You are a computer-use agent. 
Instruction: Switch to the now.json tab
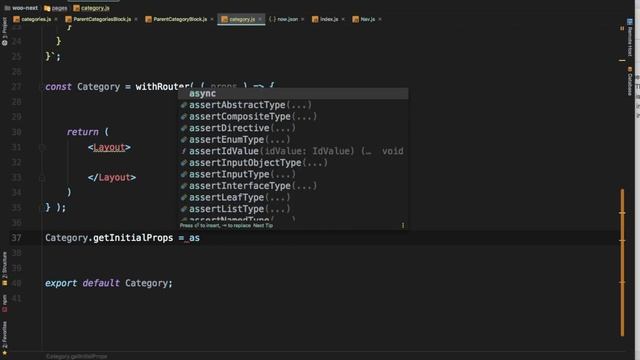click(x=284, y=19)
